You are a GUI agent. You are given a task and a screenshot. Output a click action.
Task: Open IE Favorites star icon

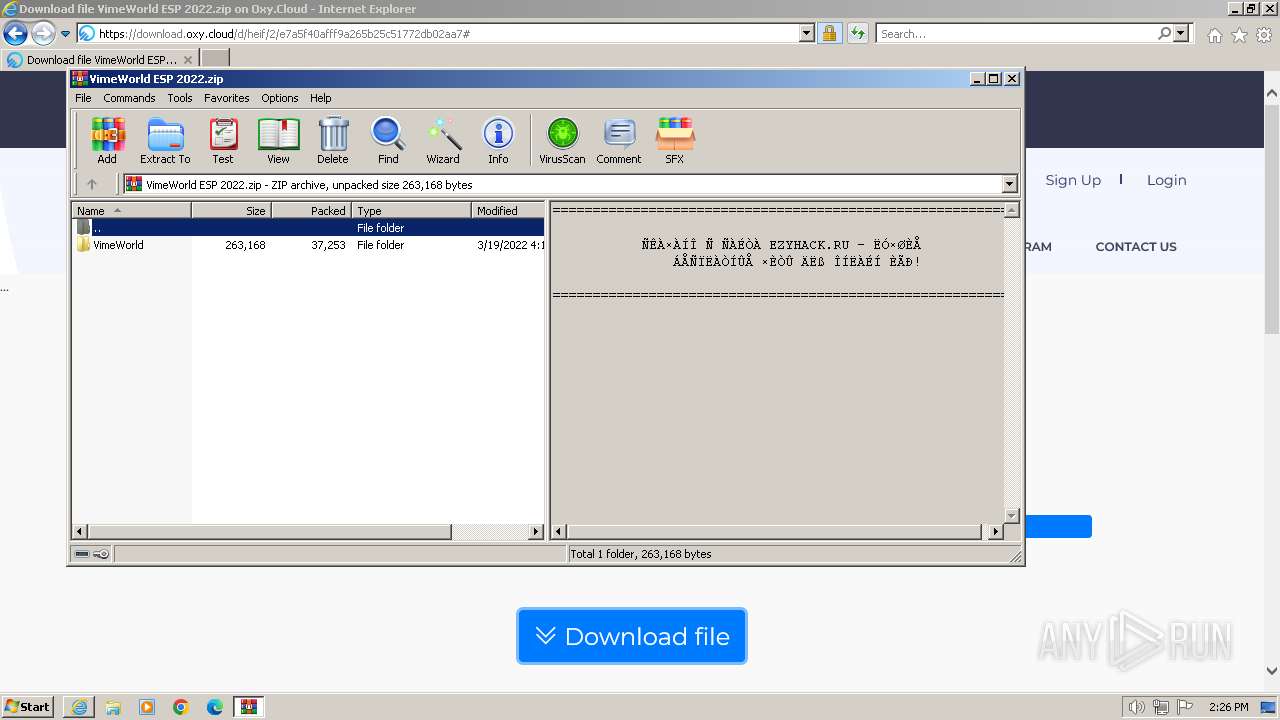[x=1239, y=35]
